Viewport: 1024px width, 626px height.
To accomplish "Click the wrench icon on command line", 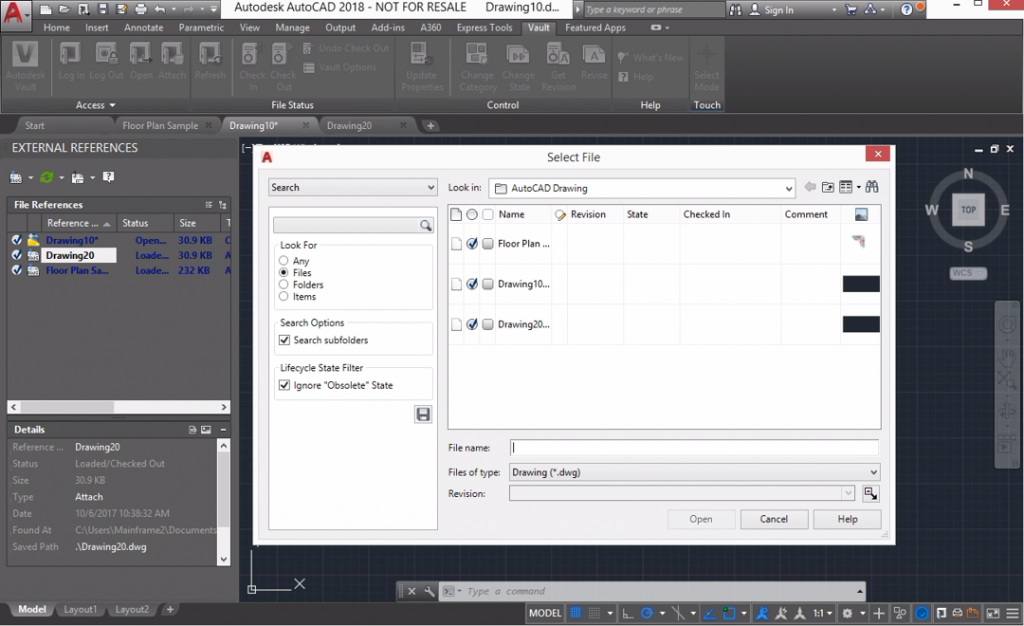I will coord(429,591).
